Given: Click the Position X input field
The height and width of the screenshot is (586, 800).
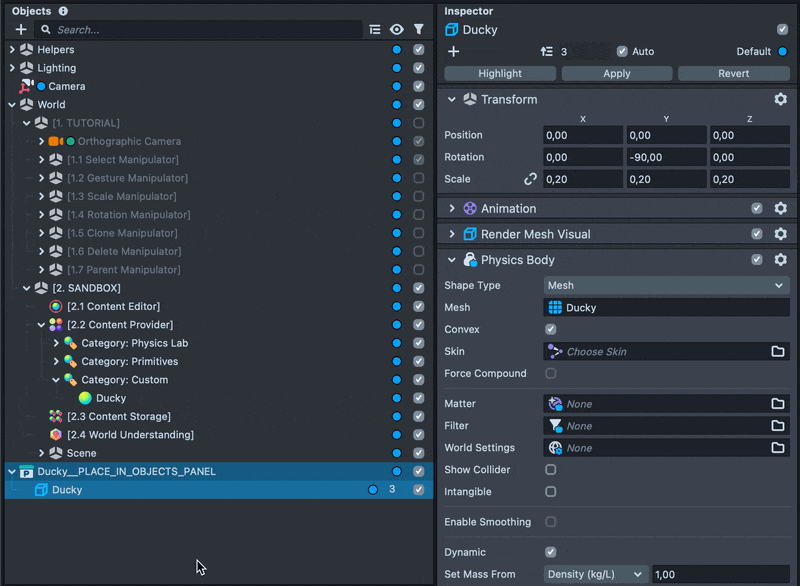Looking at the screenshot, I should [582, 135].
